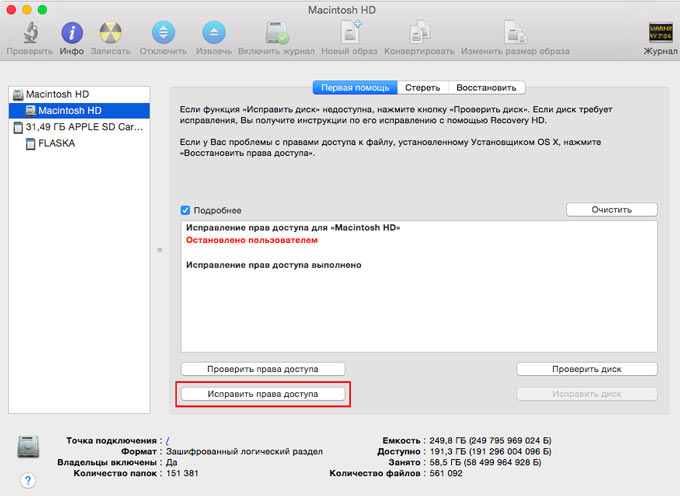Click the yellow minimize window button
The height and width of the screenshot is (496, 680).
[26, 10]
